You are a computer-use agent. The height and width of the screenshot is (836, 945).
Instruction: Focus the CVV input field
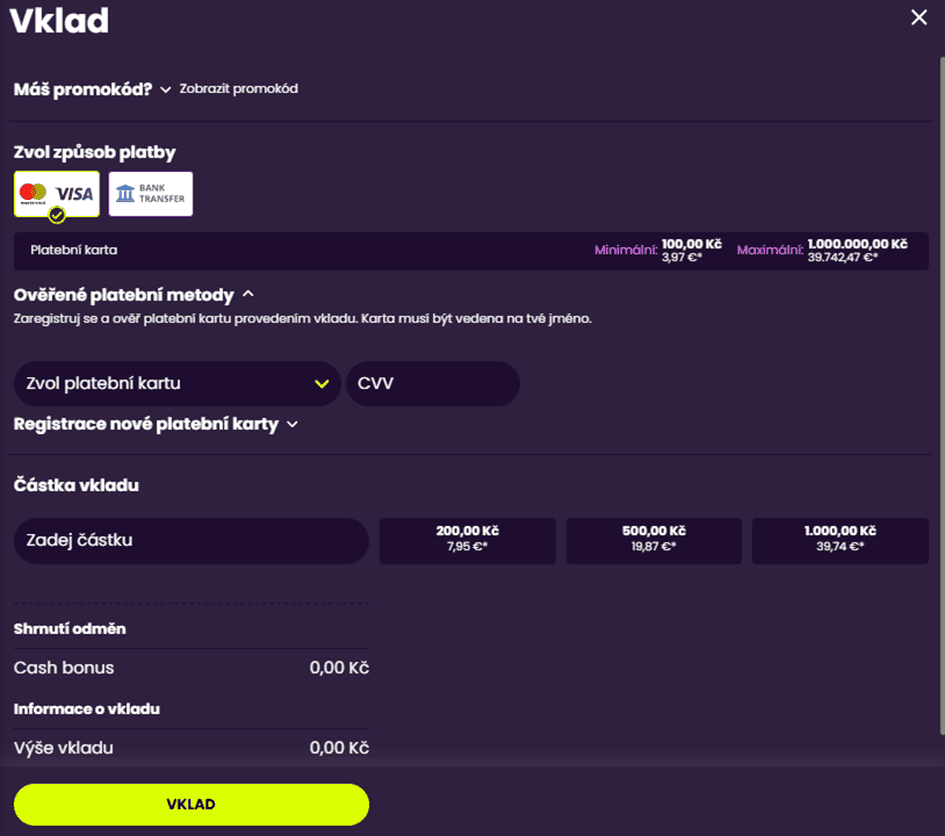[x=433, y=383]
